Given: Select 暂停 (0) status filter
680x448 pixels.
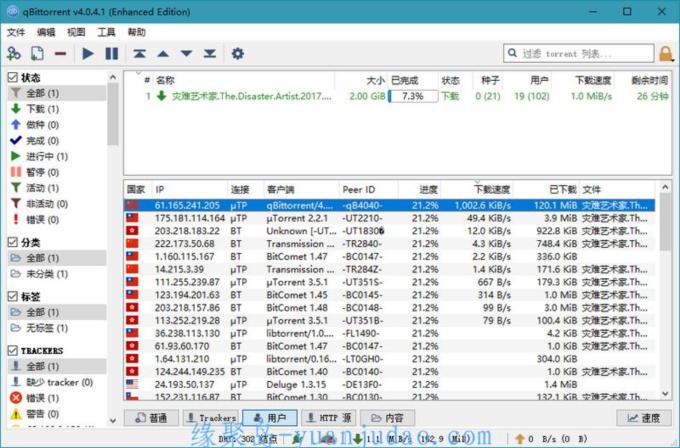Looking at the screenshot, I should [57, 172].
